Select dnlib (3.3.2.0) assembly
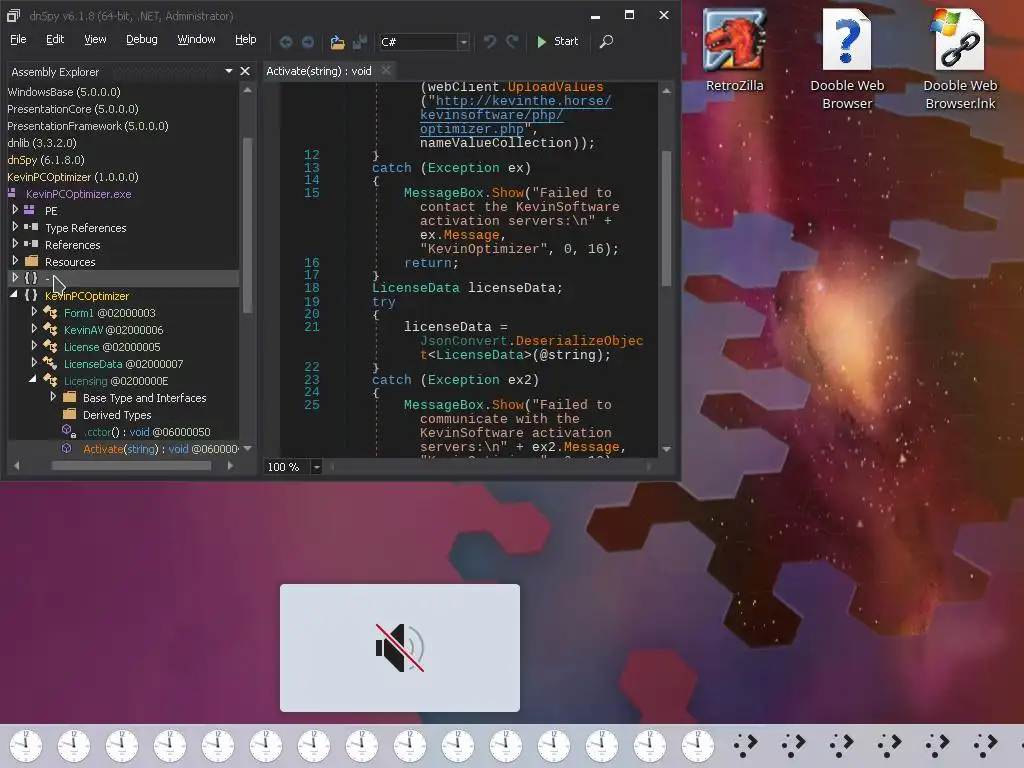This screenshot has height=768, width=1024. click(x=42, y=143)
